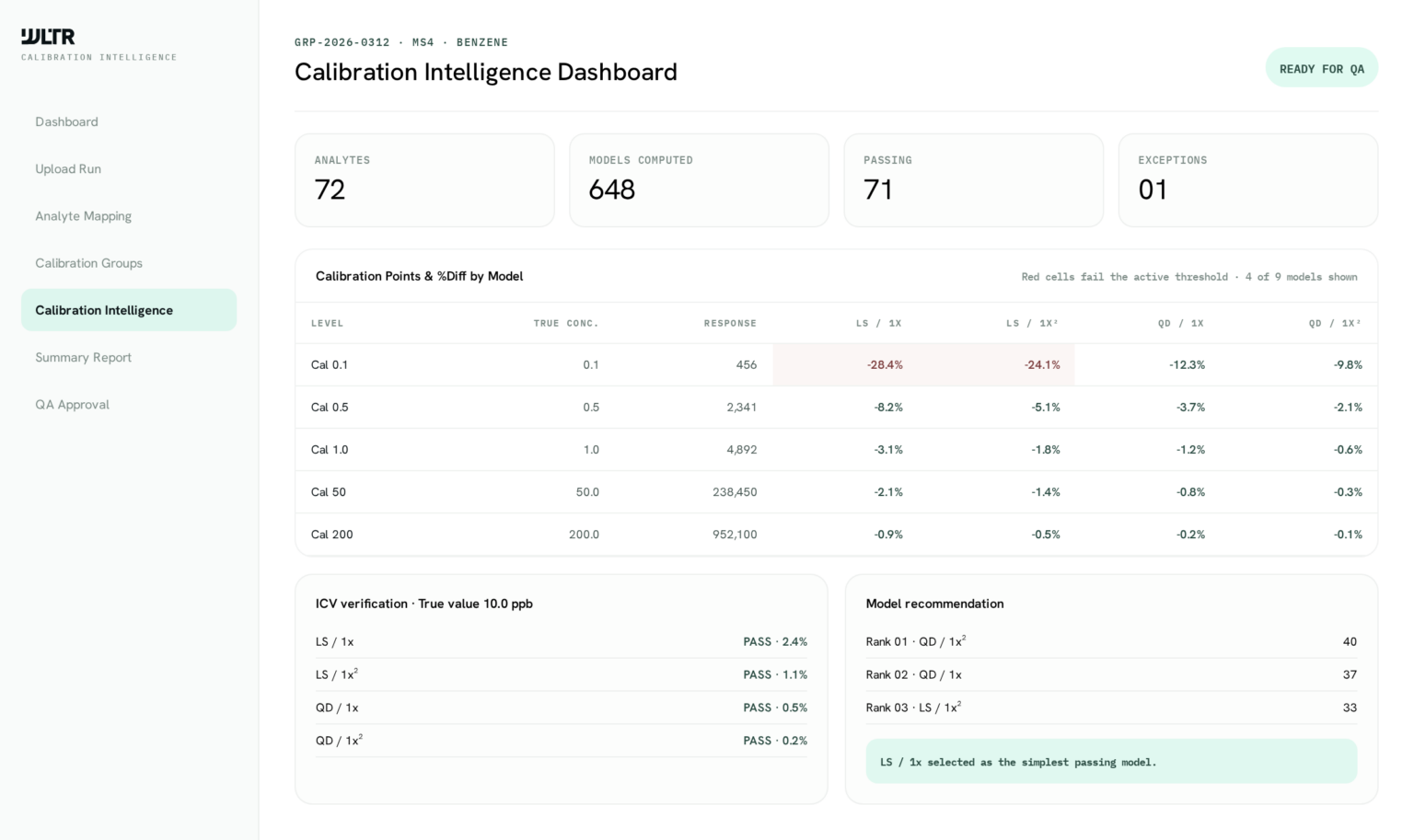The width and height of the screenshot is (1414, 840).
Task: Open the Summary Report page
Action: 129,357
